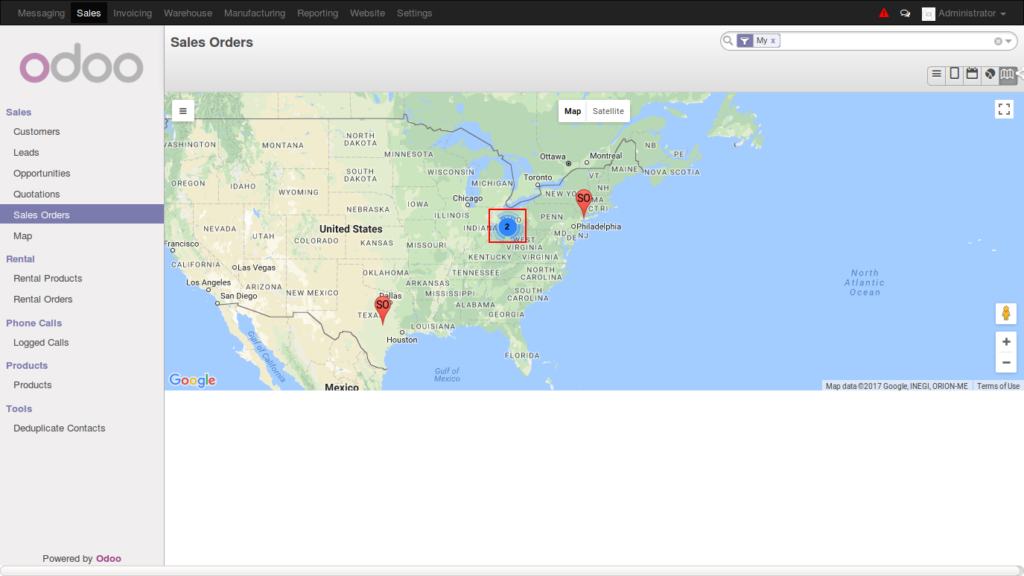Click the Terms of Use link
The height and width of the screenshot is (576, 1024).
click(999, 384)
